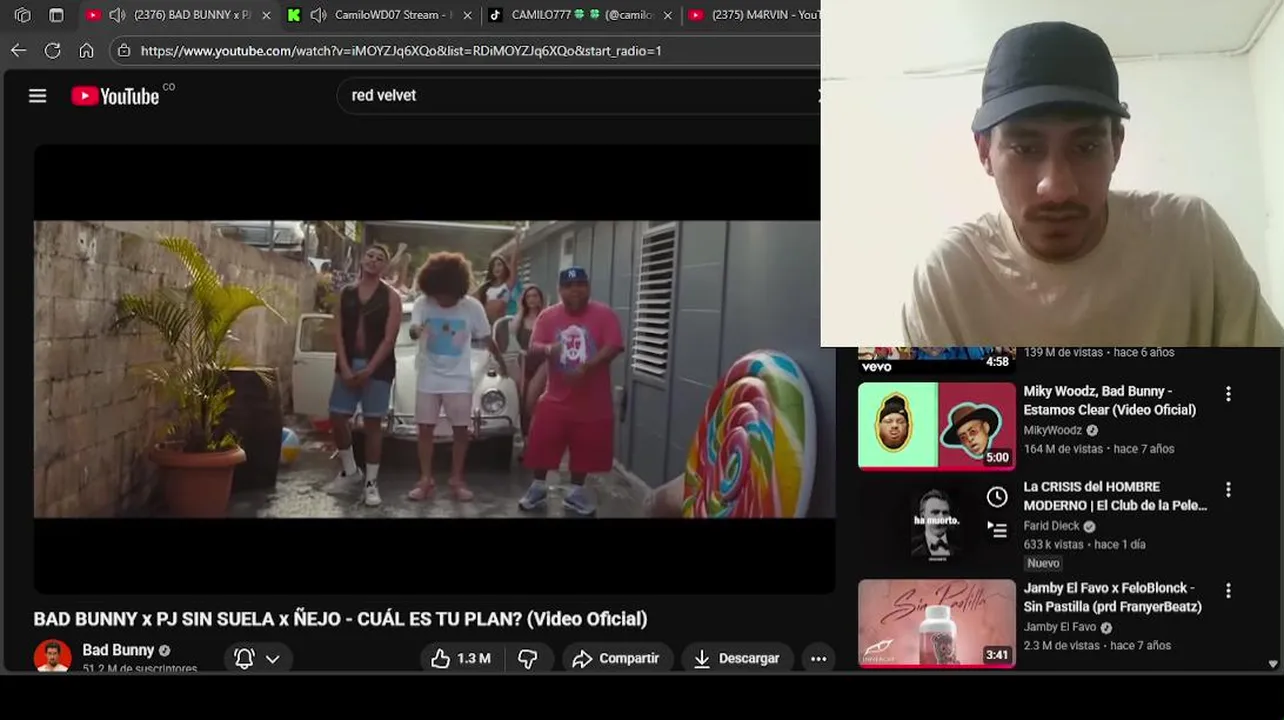Like the video with 1.3 M likes

click(461, 658)
